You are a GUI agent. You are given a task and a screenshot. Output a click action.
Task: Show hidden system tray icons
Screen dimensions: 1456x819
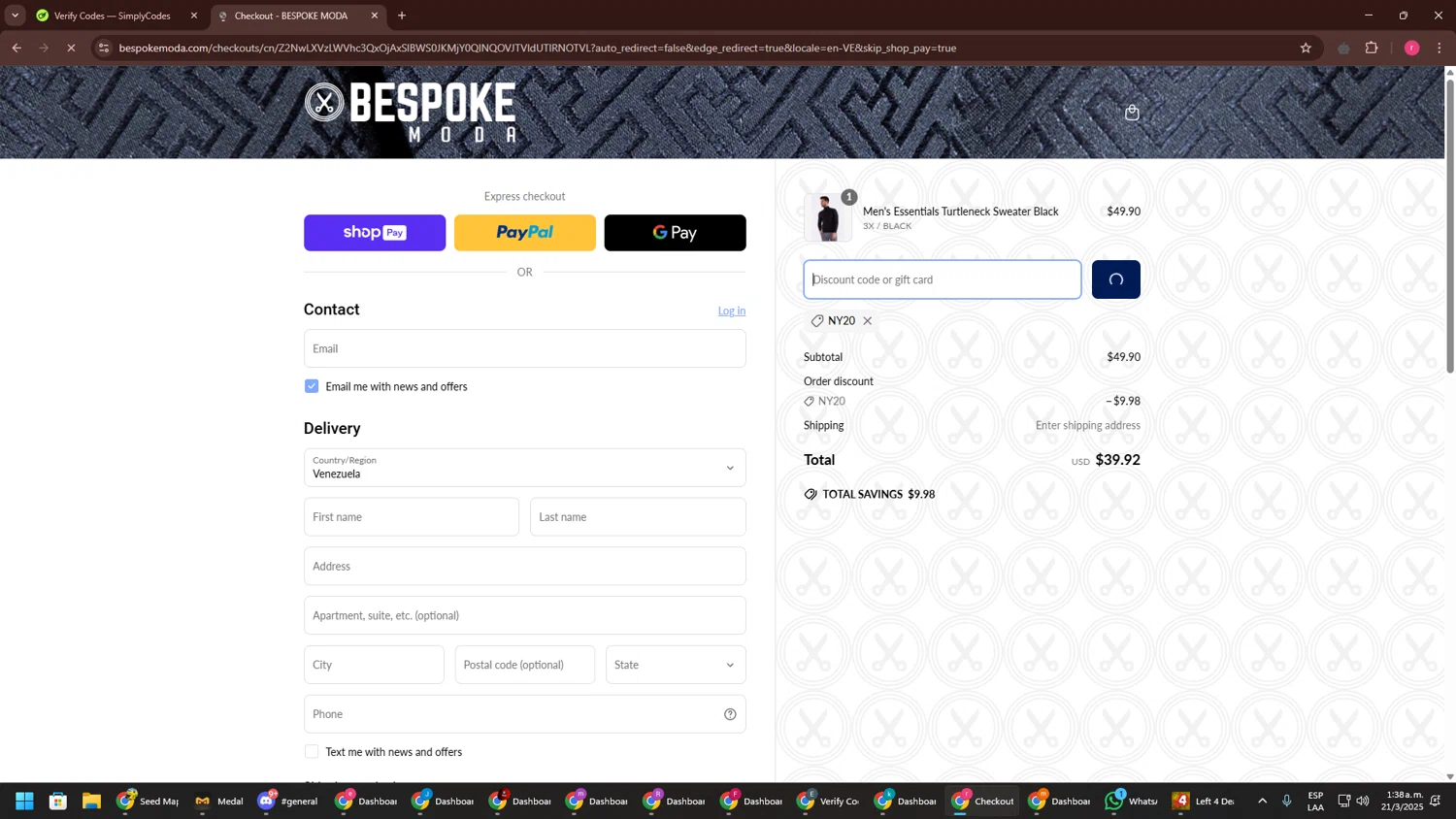coord(1262,801)
